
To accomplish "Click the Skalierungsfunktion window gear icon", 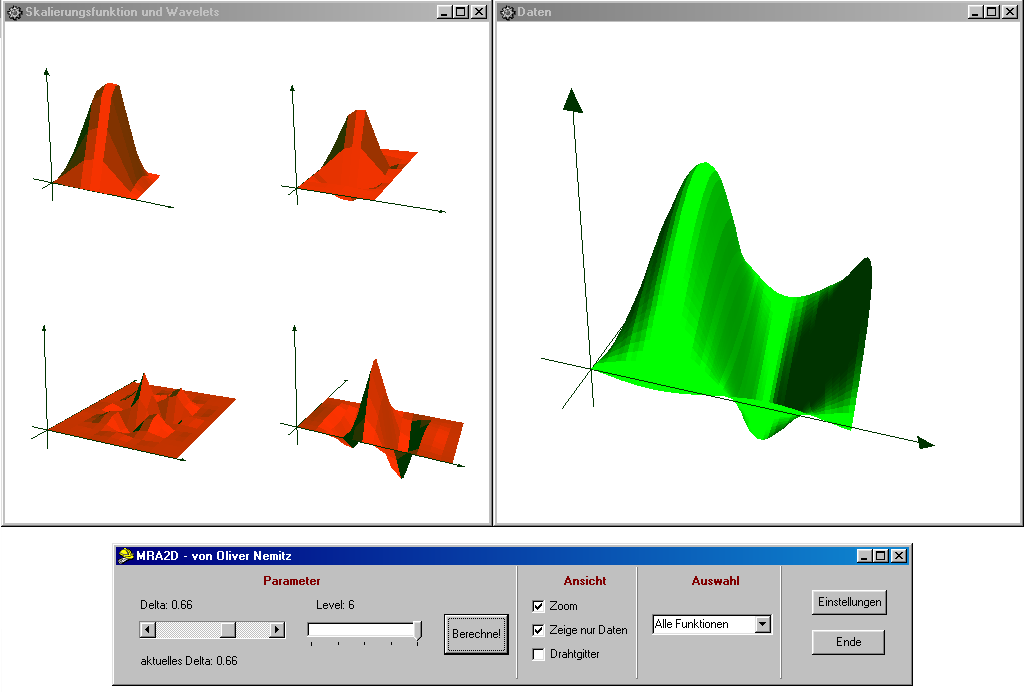I will tap(14, 12).
